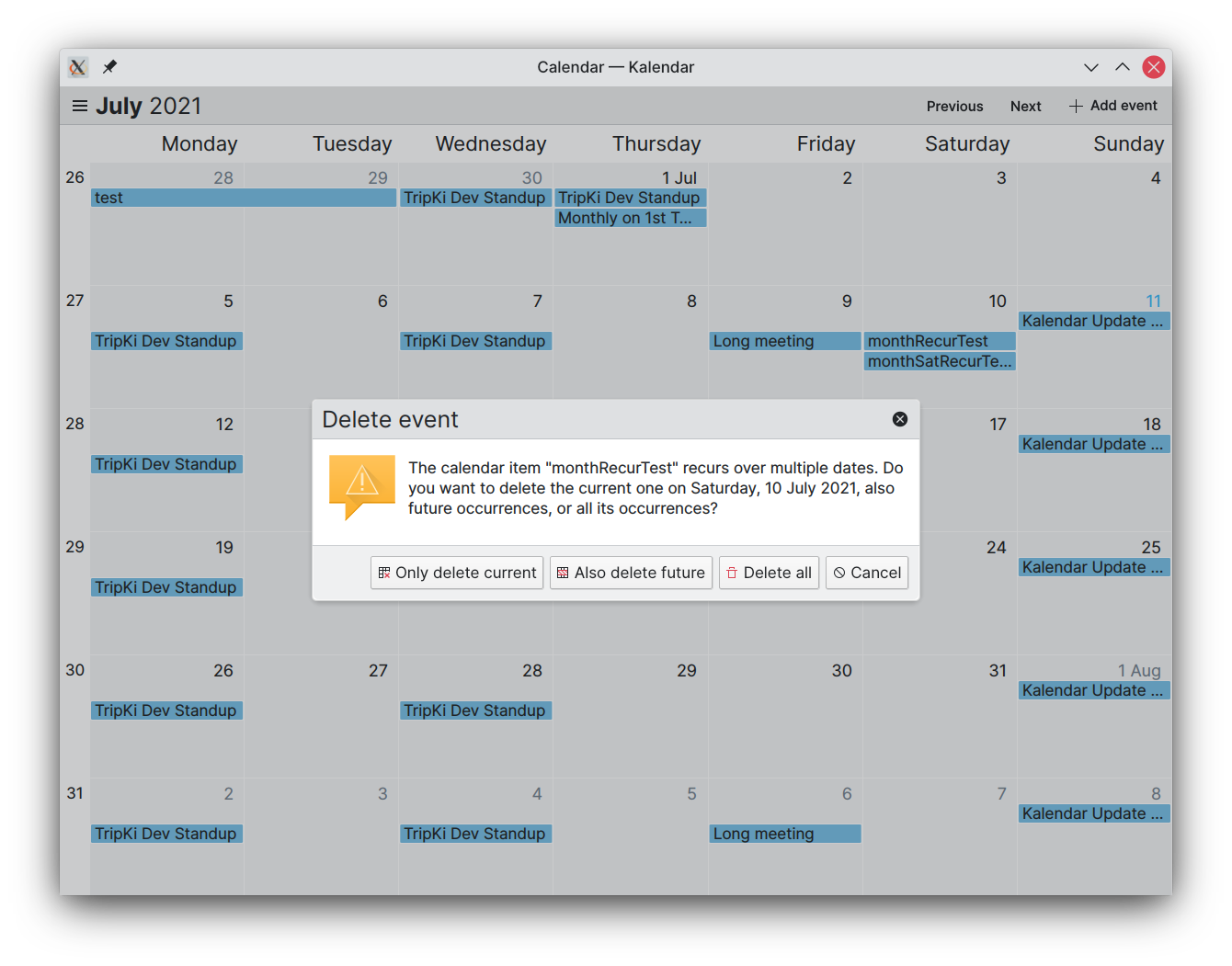The width and height of the screenshot is (1232, 966).
Task: Toggle the pin window icon
Action: pyautogui.click(x=109, y=67)
